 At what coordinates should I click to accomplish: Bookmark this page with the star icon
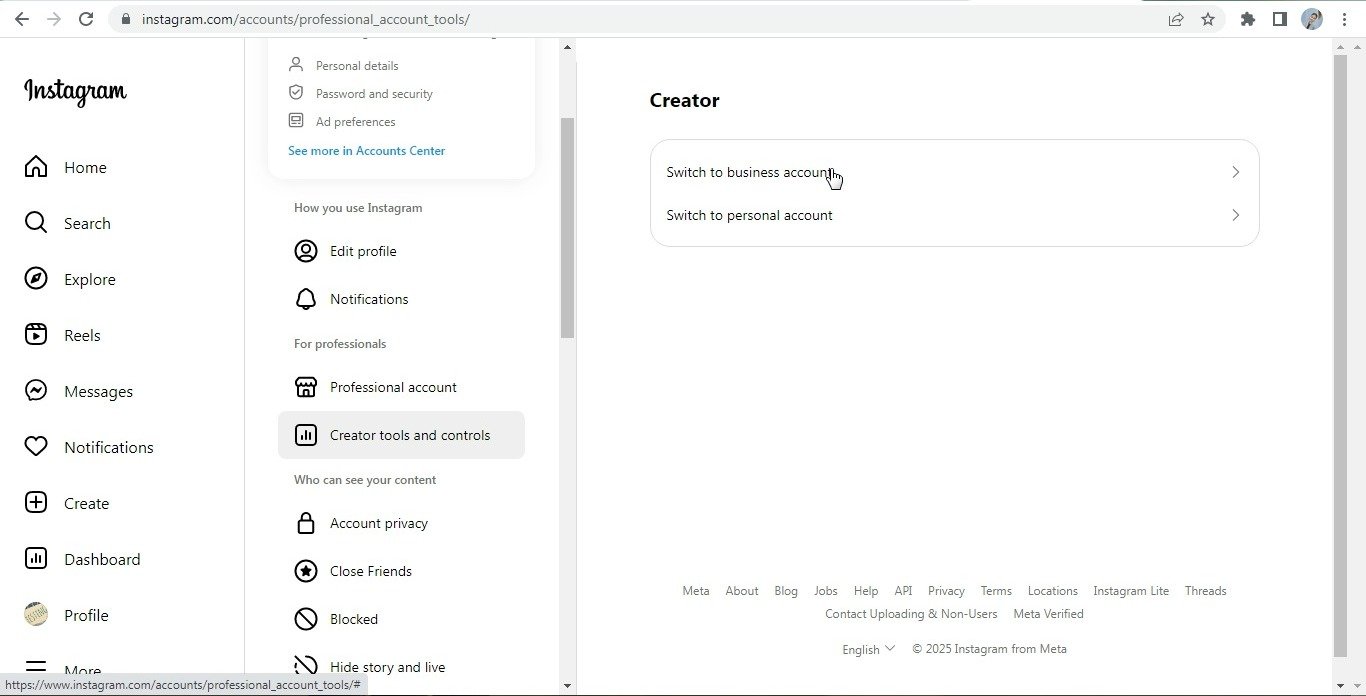click(x=1208, y=19)
